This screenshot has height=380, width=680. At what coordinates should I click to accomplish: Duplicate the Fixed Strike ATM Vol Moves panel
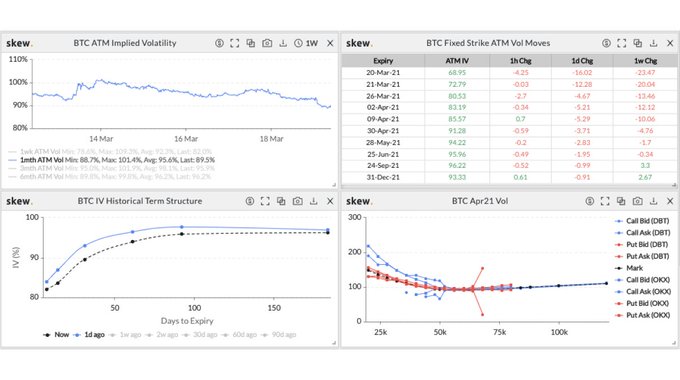[638, 43]
